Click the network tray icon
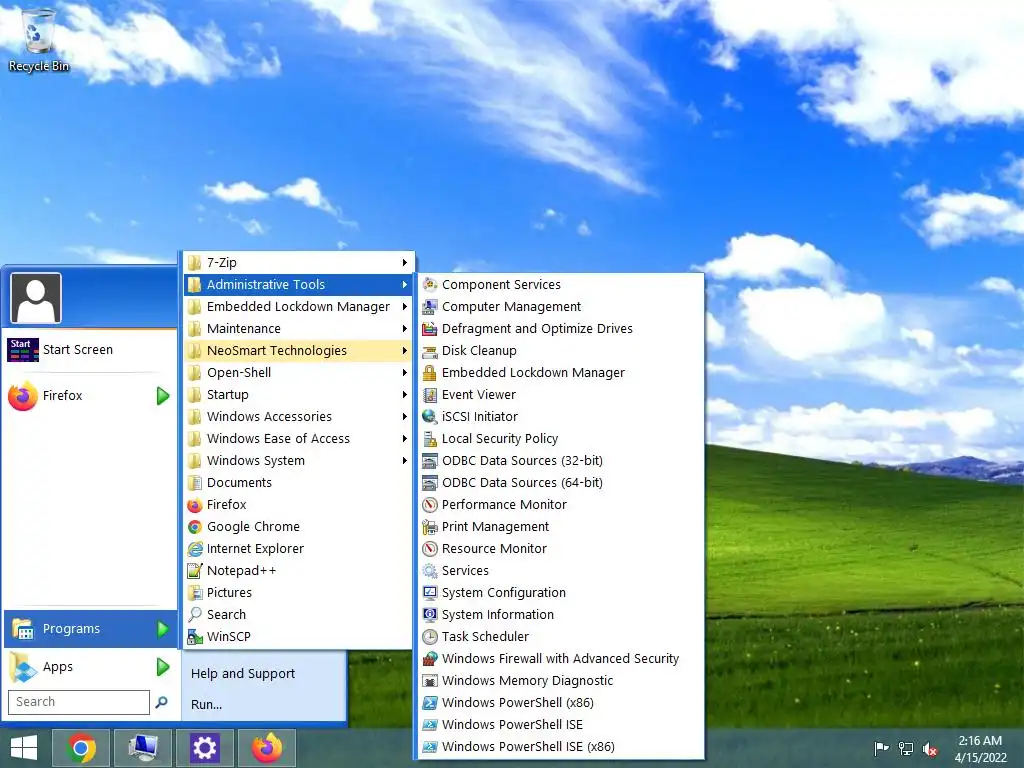 [x=906, y=749]
